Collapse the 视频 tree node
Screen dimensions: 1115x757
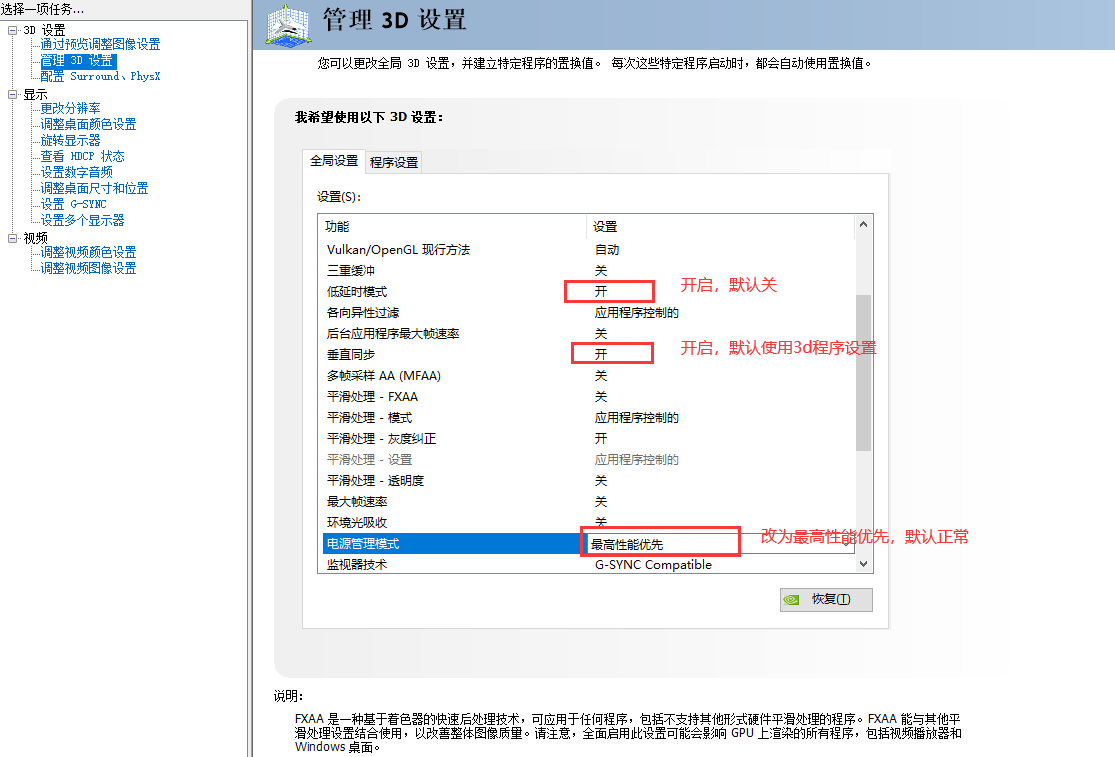(x=12, y=238)
